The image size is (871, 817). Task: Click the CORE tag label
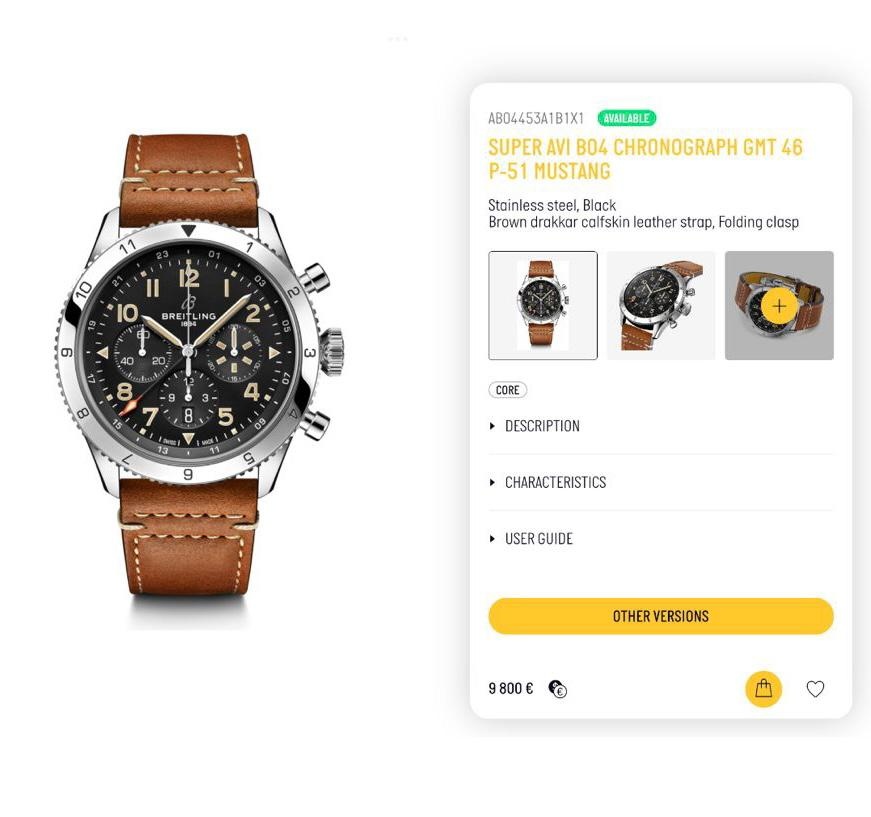(507, 390)
